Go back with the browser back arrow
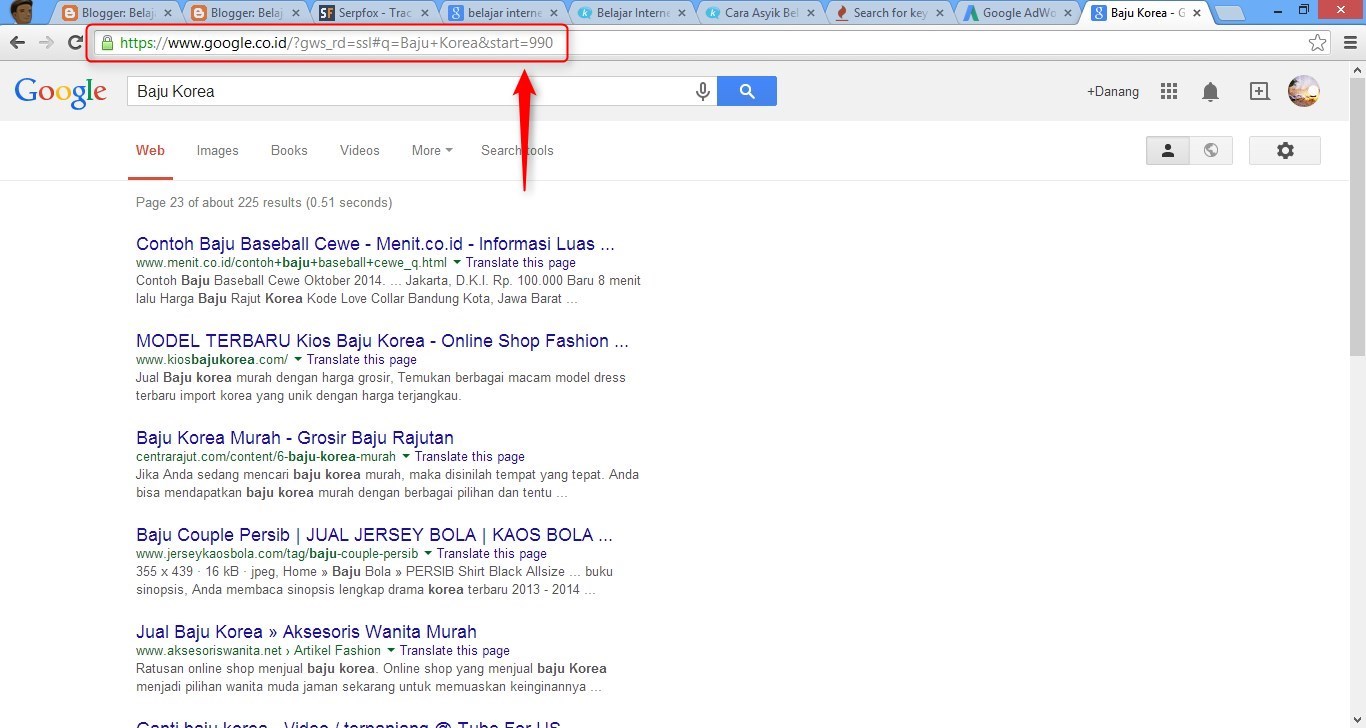Screen dimensions: 1366x728 pyautogui.click(x=17, y=43)
